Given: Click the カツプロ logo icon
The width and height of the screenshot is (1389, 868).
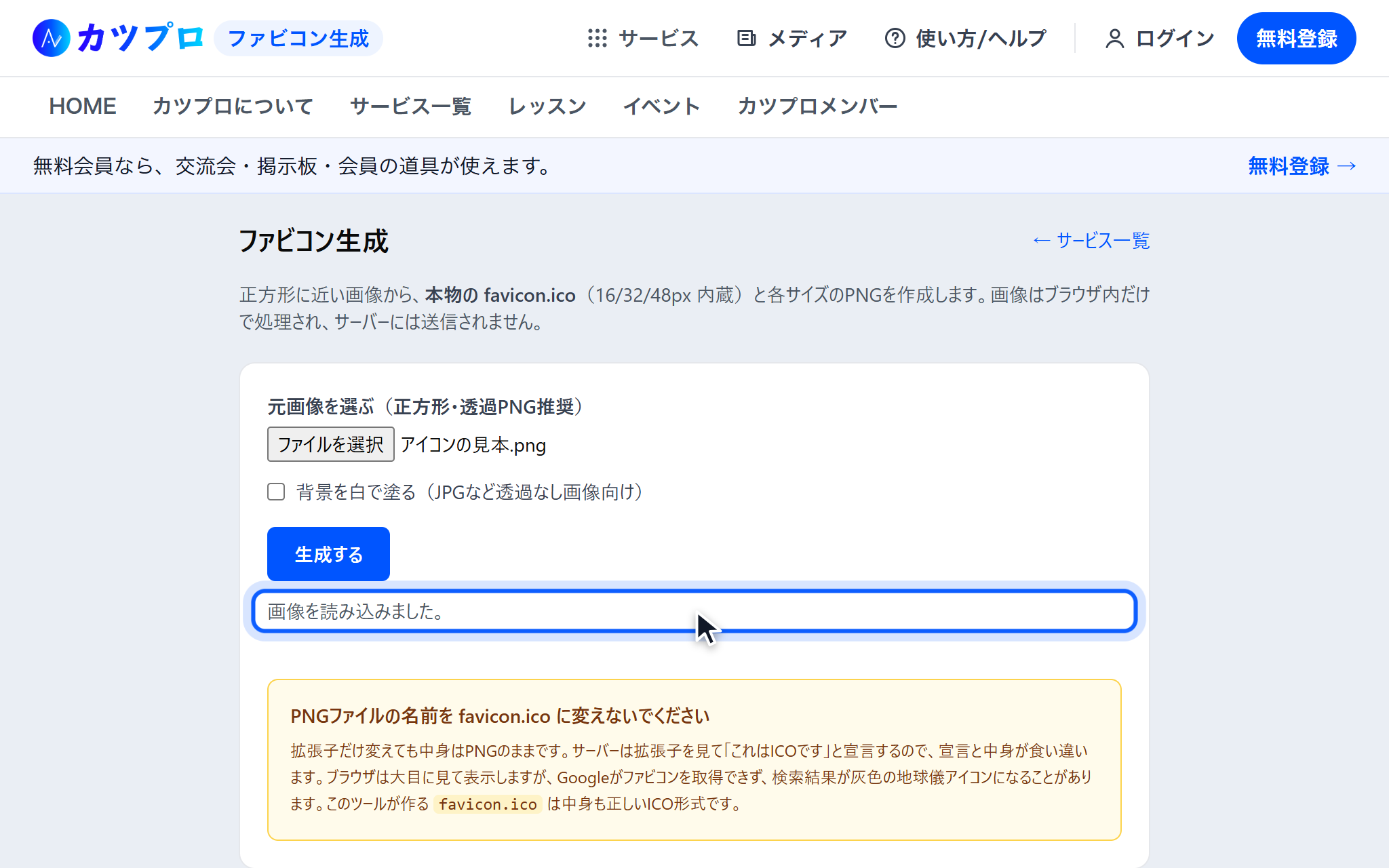Looking at the screenshot, I should (52, 38).
